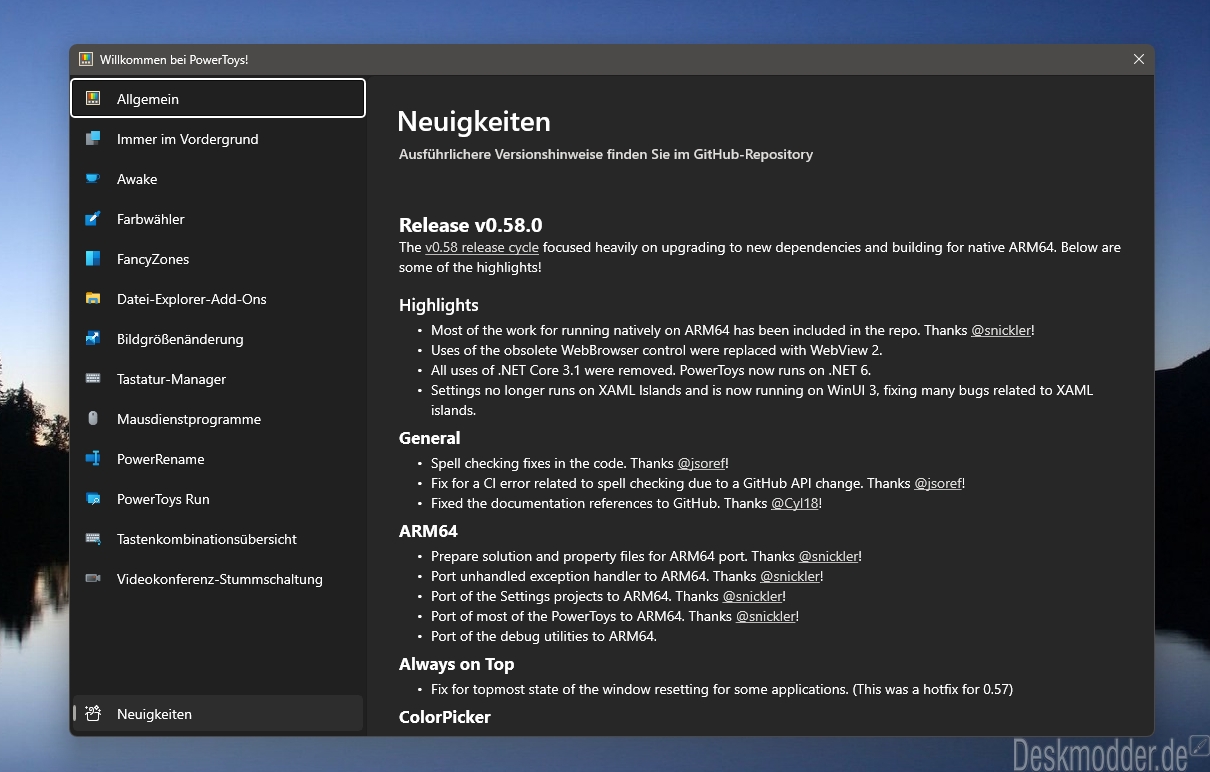Click the ARM64 section heading
This screenshot has height=772, width=1210.
428,531
